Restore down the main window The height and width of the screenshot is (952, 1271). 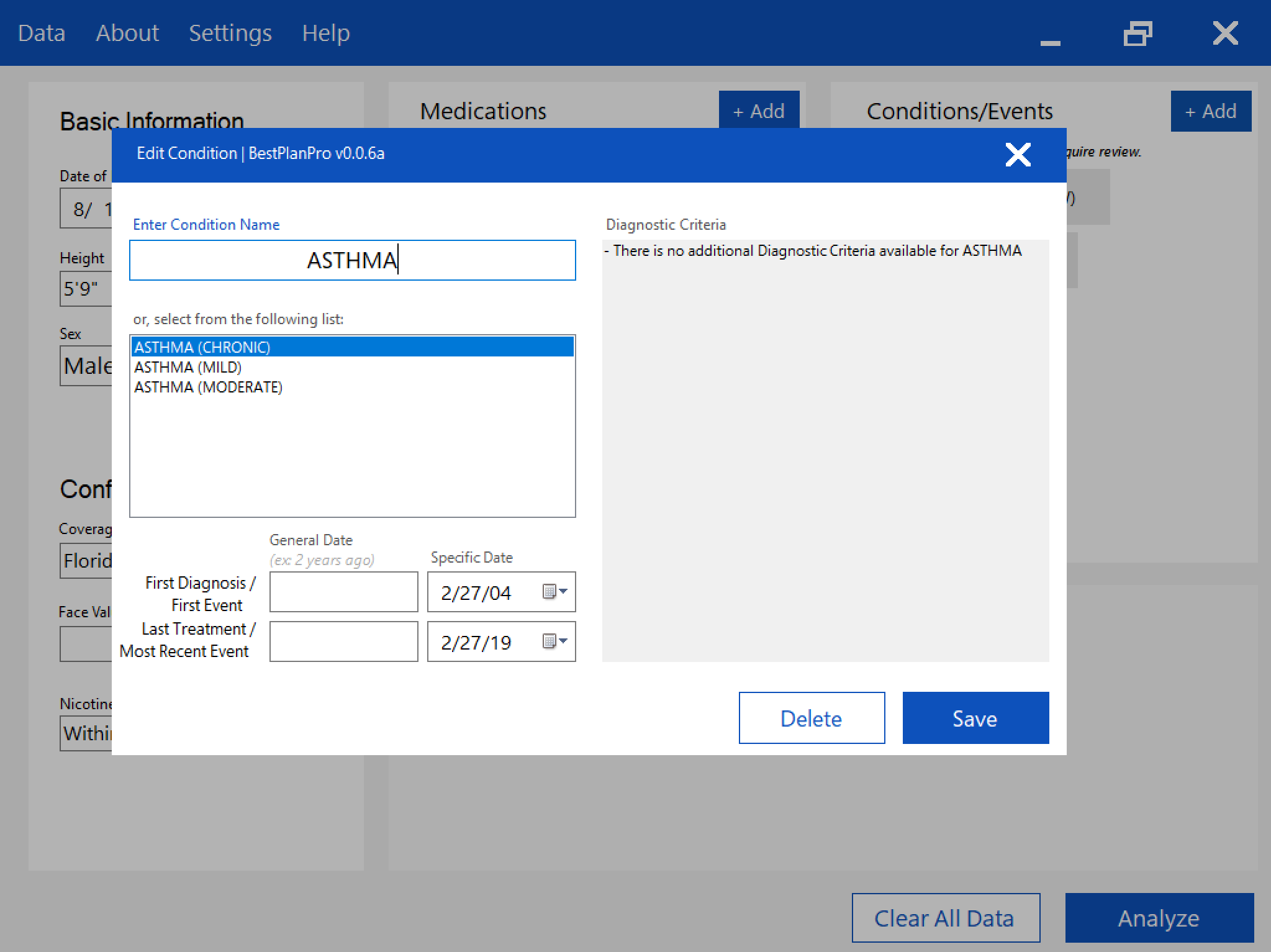click(x=1138, y=34)
